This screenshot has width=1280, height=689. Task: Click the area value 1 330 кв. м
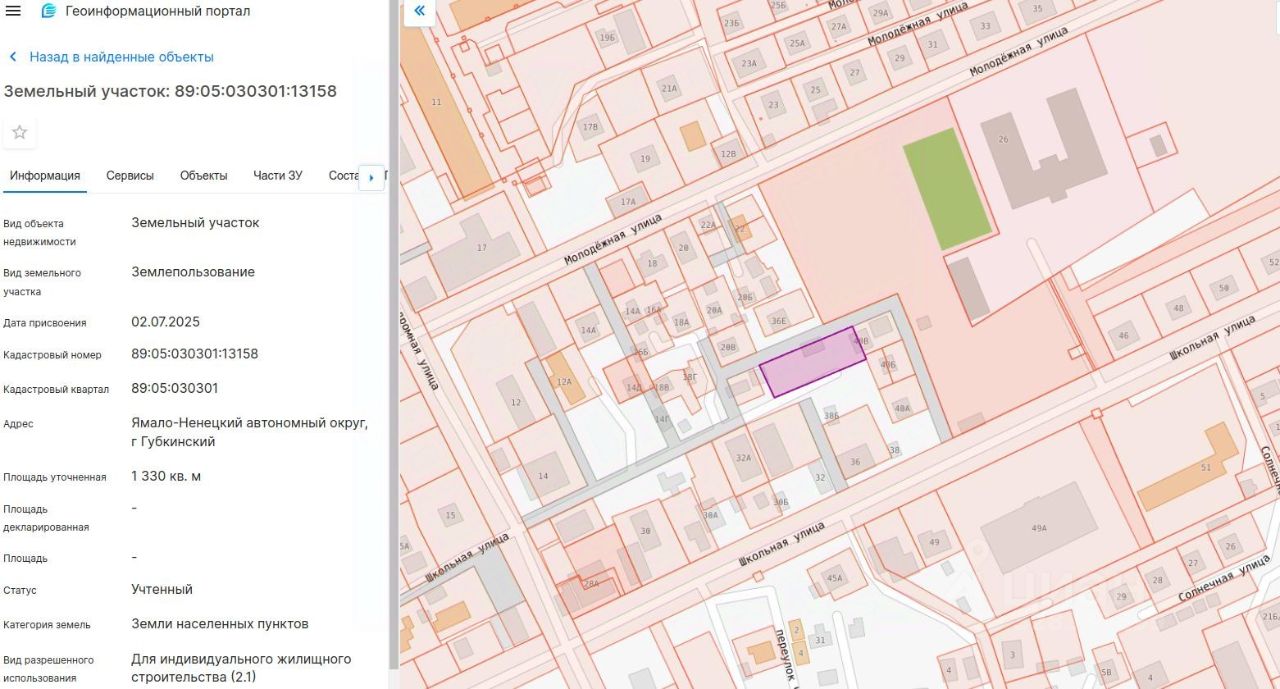tap(166, 476)
